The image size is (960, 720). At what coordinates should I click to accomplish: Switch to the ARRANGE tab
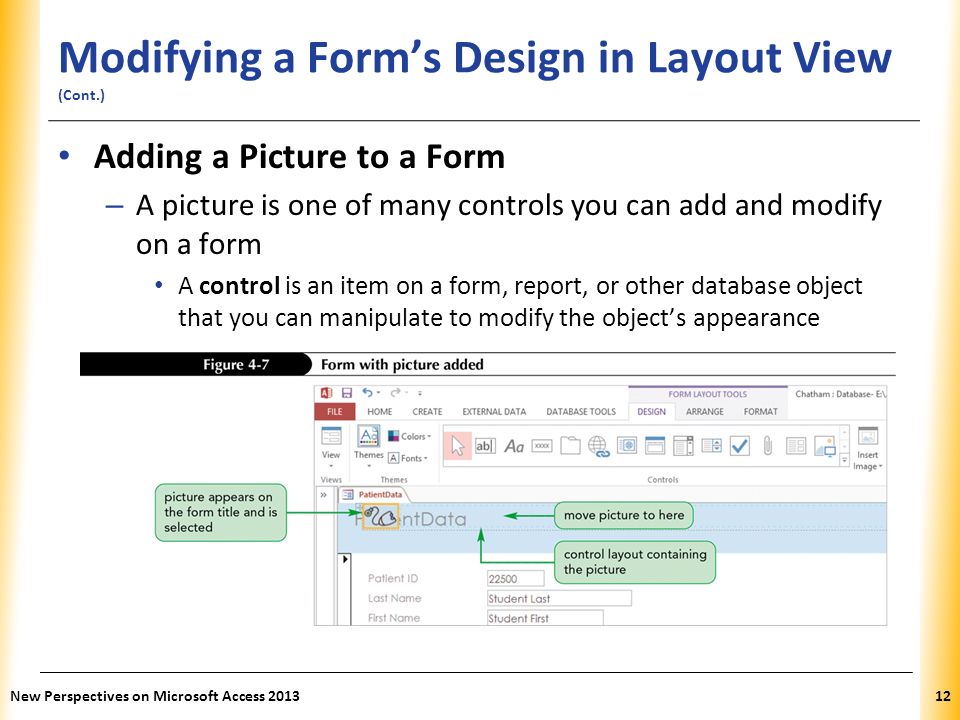pos(705,412)
